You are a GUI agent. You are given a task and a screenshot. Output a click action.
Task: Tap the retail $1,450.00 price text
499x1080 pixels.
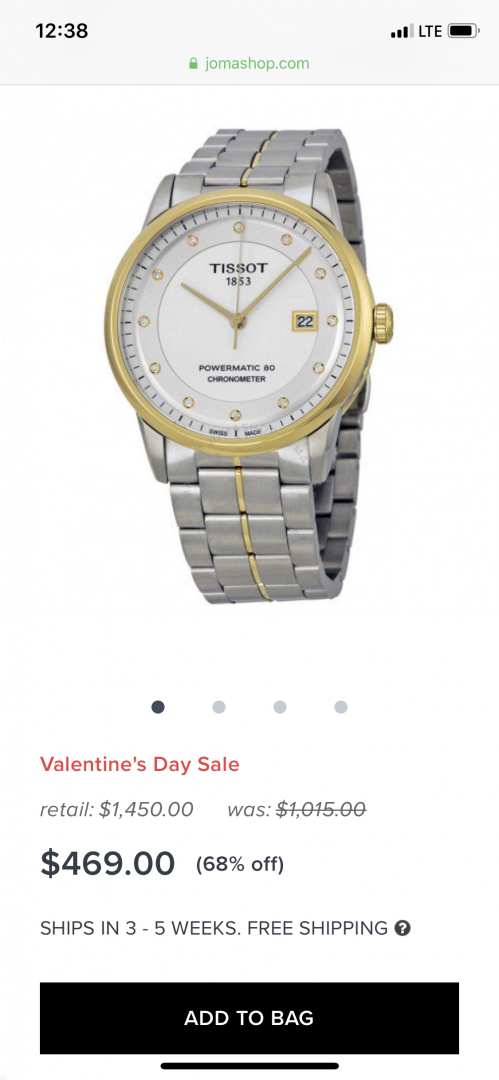click(x=116, y=809)
